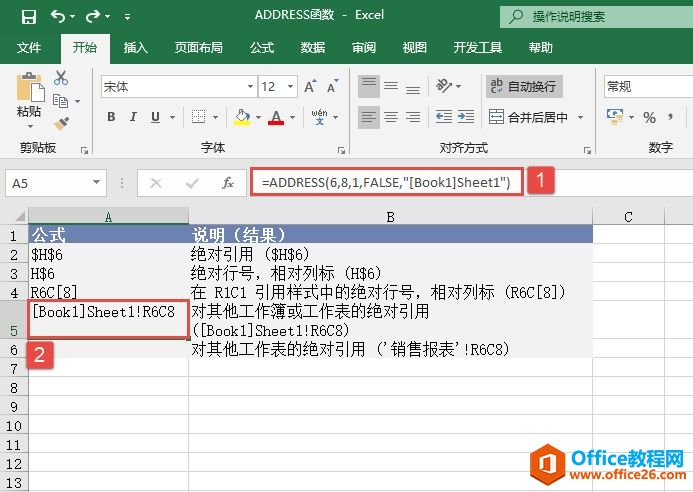Click the Redo arrow icon
The width and height of the screenshot is (693, 492).
pos(93,16)
